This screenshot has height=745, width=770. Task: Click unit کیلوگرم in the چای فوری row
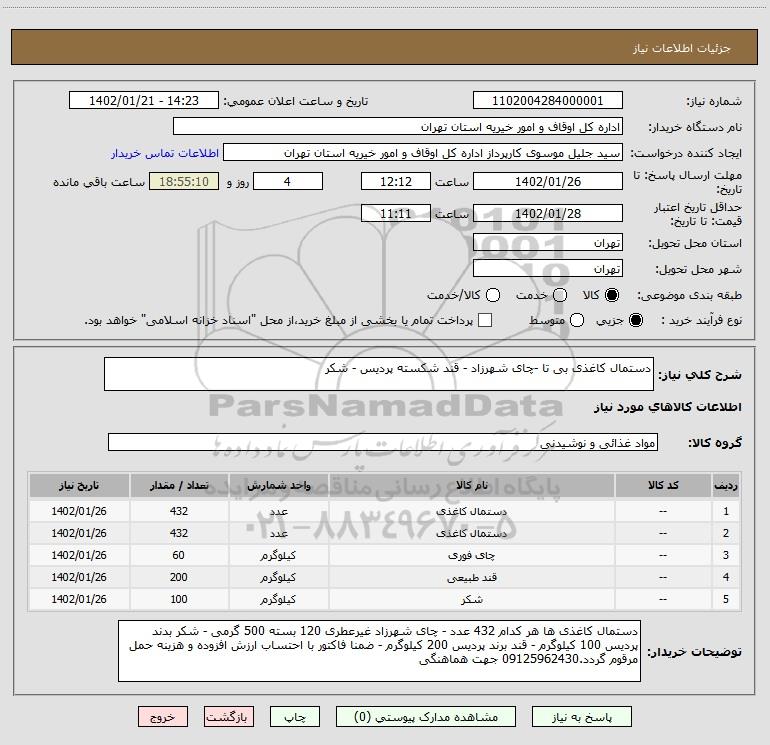278,555
